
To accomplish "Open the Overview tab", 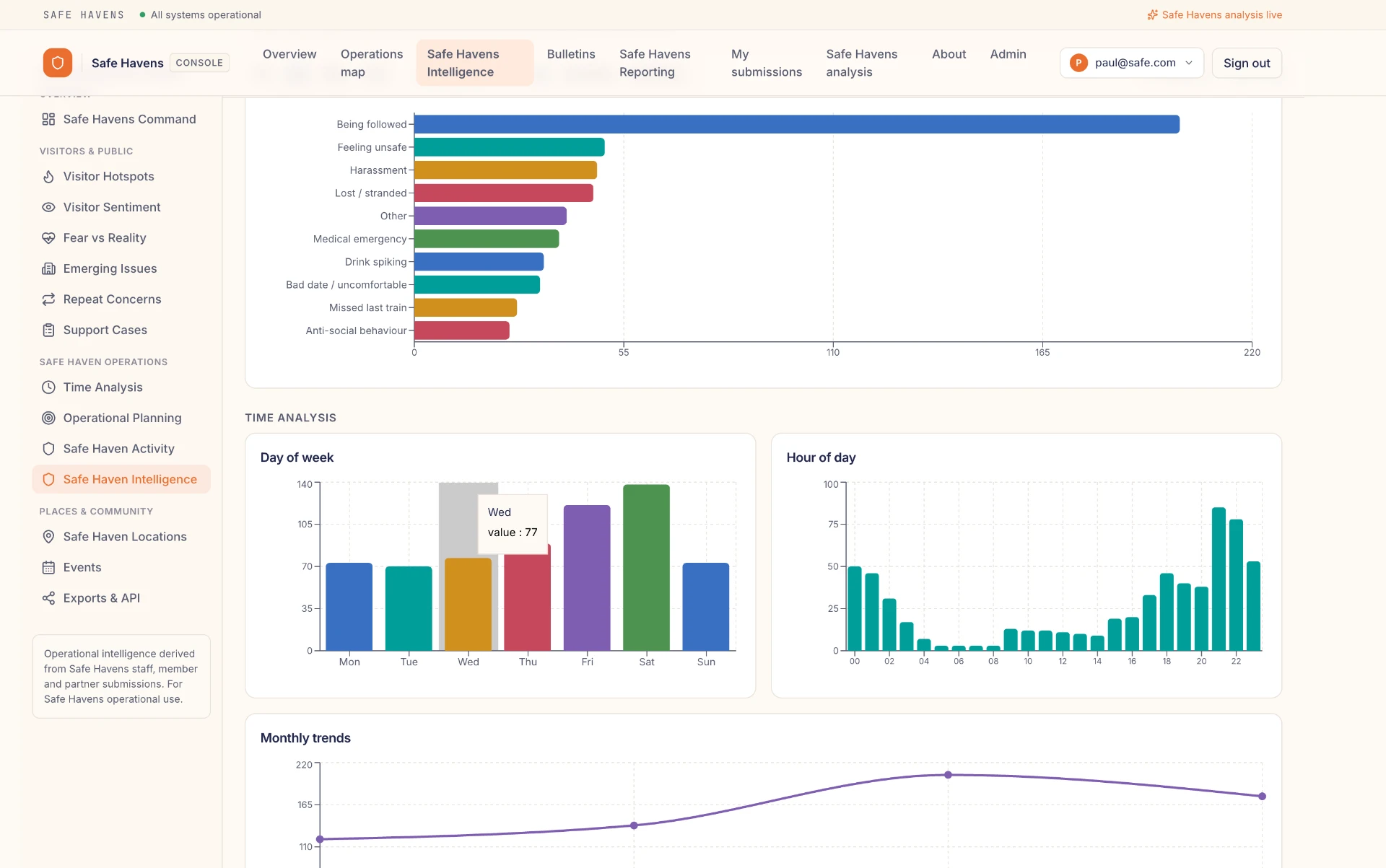I will [289, 54].
